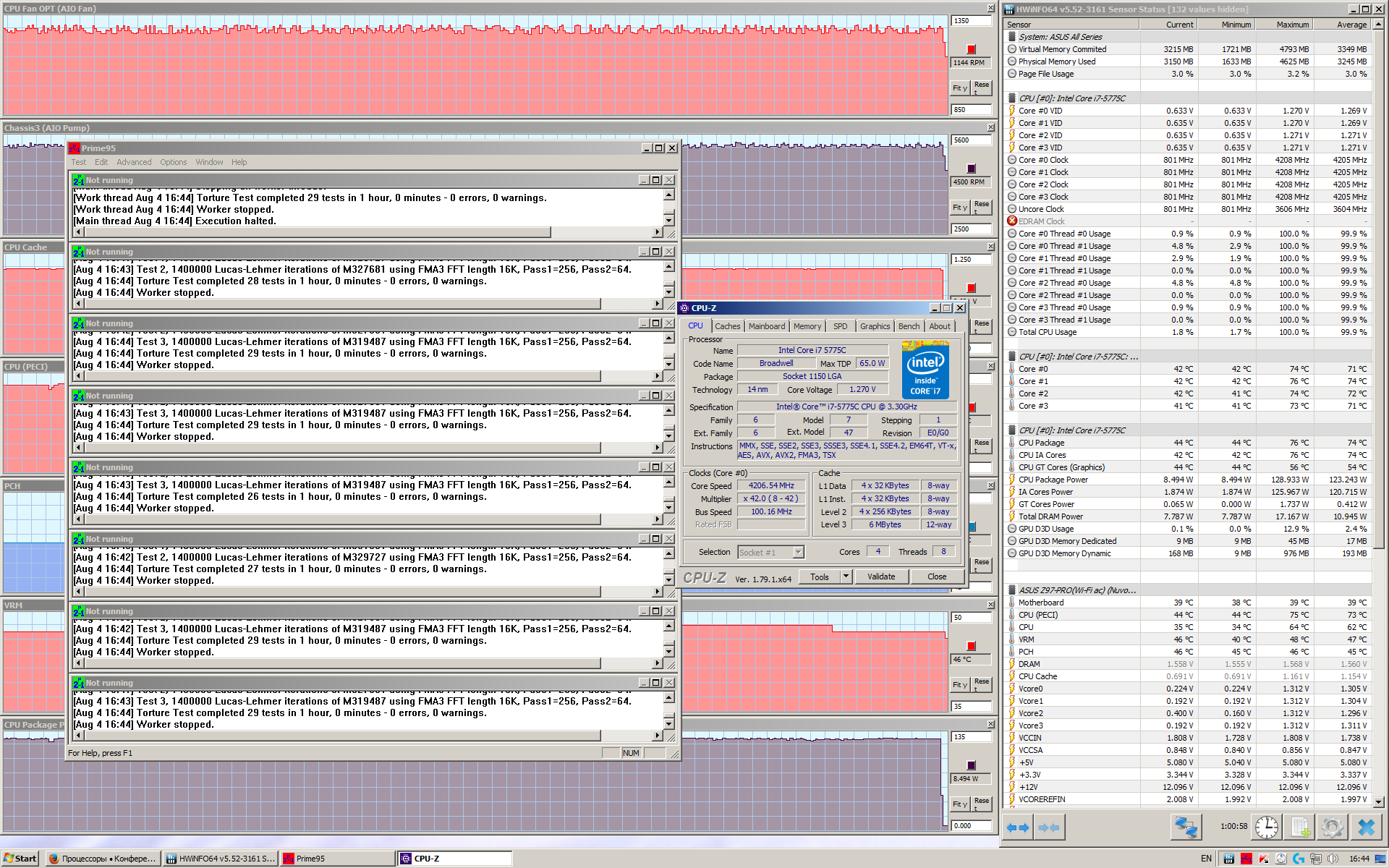
Task: Switch to the Graphics tab in CPU-Z
Action: point(875,326)
